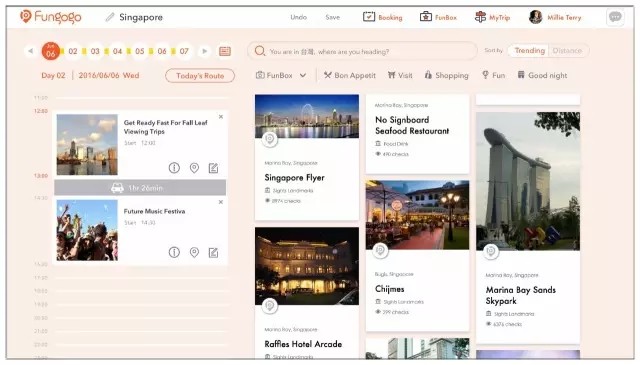640x365 pixels.
Task: Show info for Fall Leaf Viewing Trips
Action: [x=174, y=168]
